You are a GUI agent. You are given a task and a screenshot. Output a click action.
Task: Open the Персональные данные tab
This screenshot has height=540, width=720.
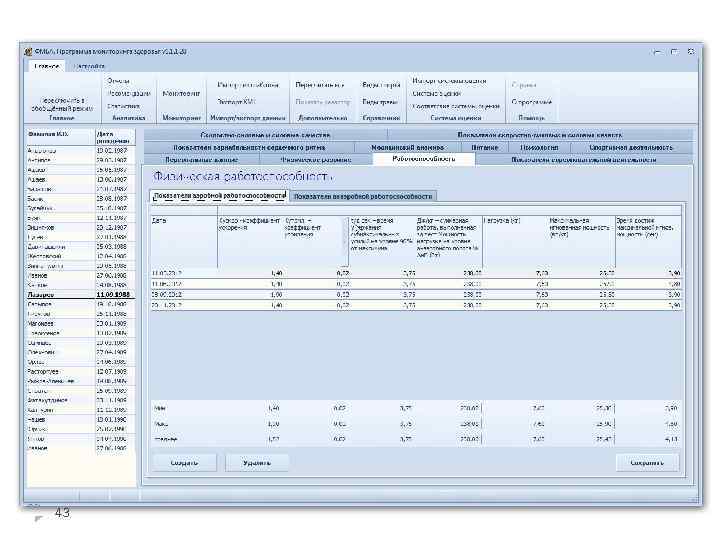[202, 160]
